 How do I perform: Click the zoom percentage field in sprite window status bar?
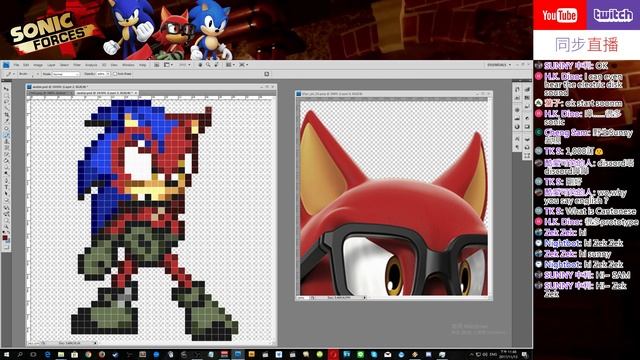(x=34, y=343)
